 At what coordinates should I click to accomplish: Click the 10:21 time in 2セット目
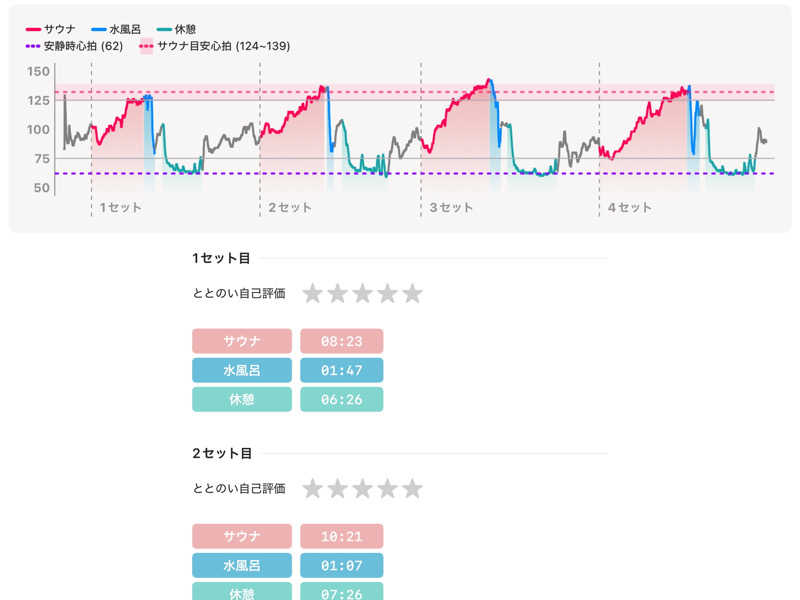point(341,536)
